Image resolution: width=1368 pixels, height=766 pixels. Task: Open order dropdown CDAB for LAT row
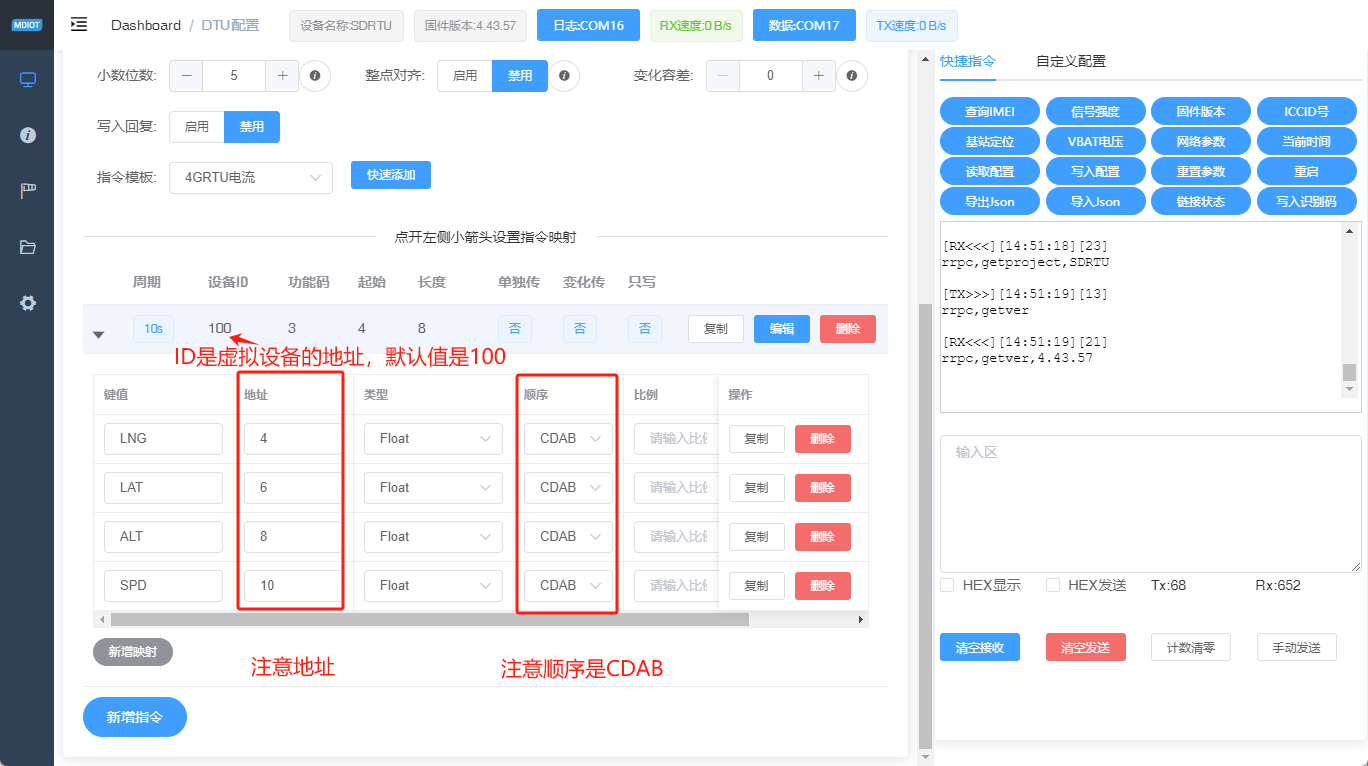pyautogui.click(x=568, y=488)
